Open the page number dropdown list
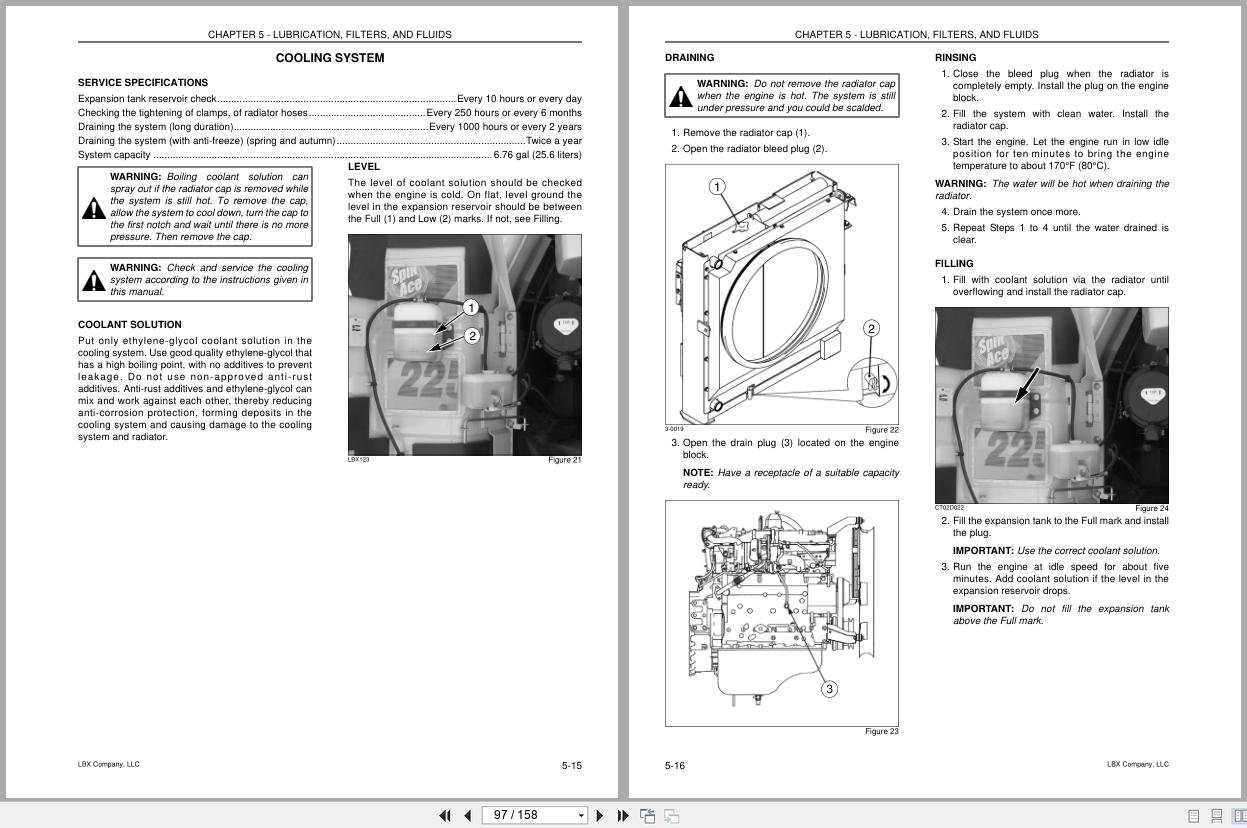 pyautogui.click(x=580, y=815)
